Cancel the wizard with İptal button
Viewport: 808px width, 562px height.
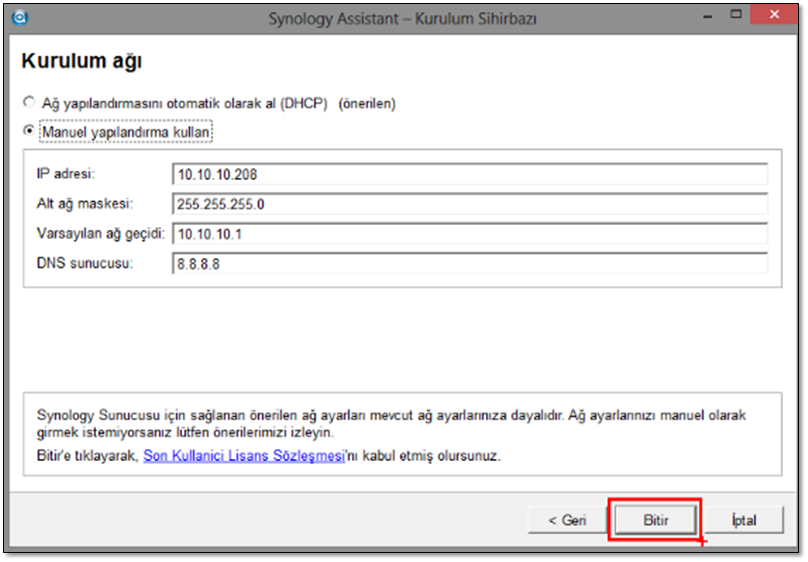[744, 520]
